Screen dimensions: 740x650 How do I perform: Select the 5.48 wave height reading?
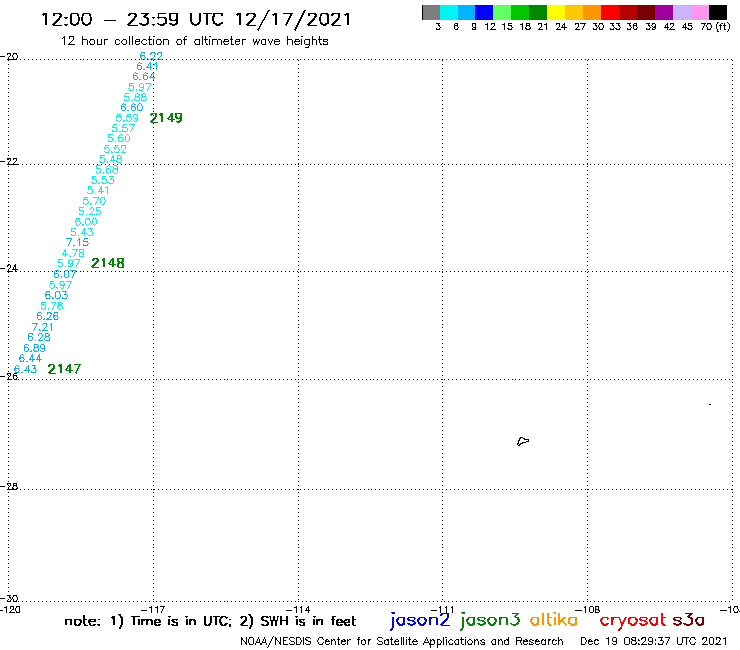111,160
